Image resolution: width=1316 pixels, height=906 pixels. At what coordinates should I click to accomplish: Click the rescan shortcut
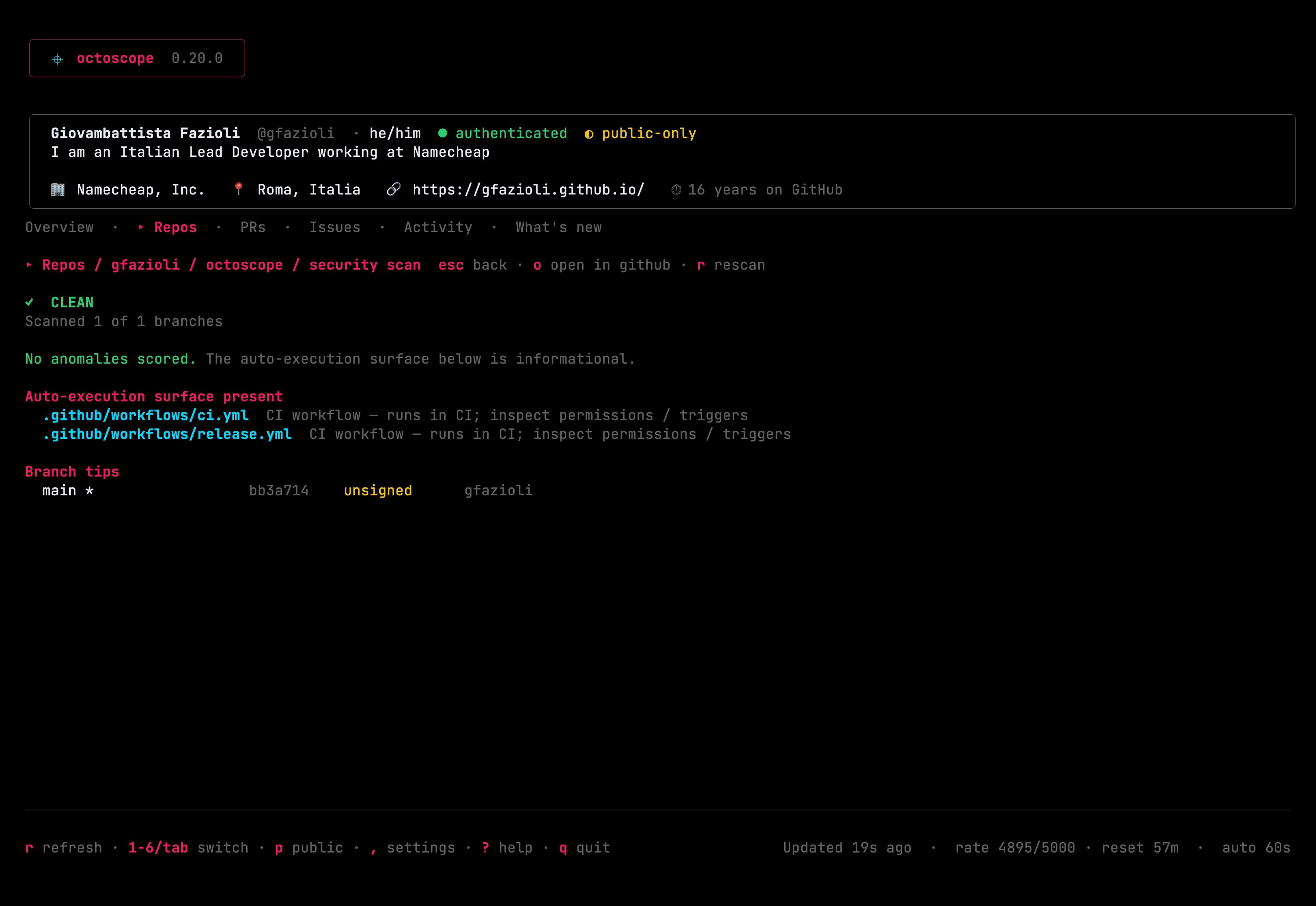click(x=731, y=265)
